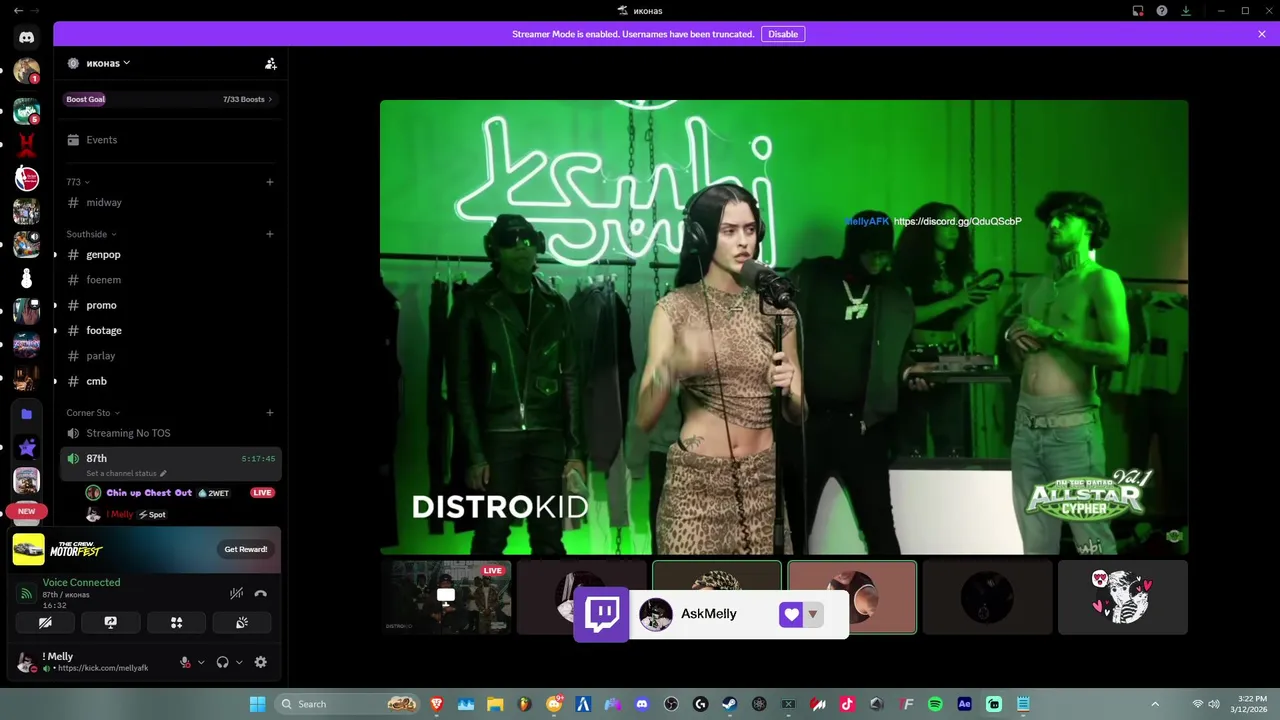
Task: Open the headphone output options dropdown arrow
Action: pyautogui.click(x=239, y=662)
